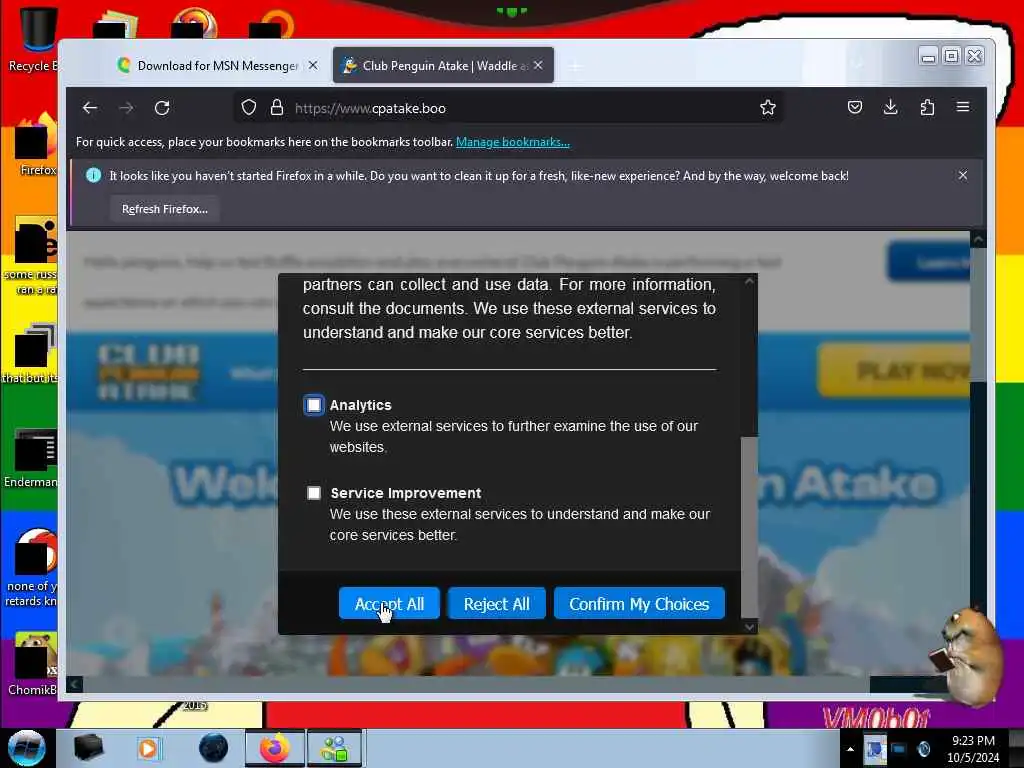Click Confirm My Choices button
Screen dimensions: 1024x768
click(x=639, y=604)
